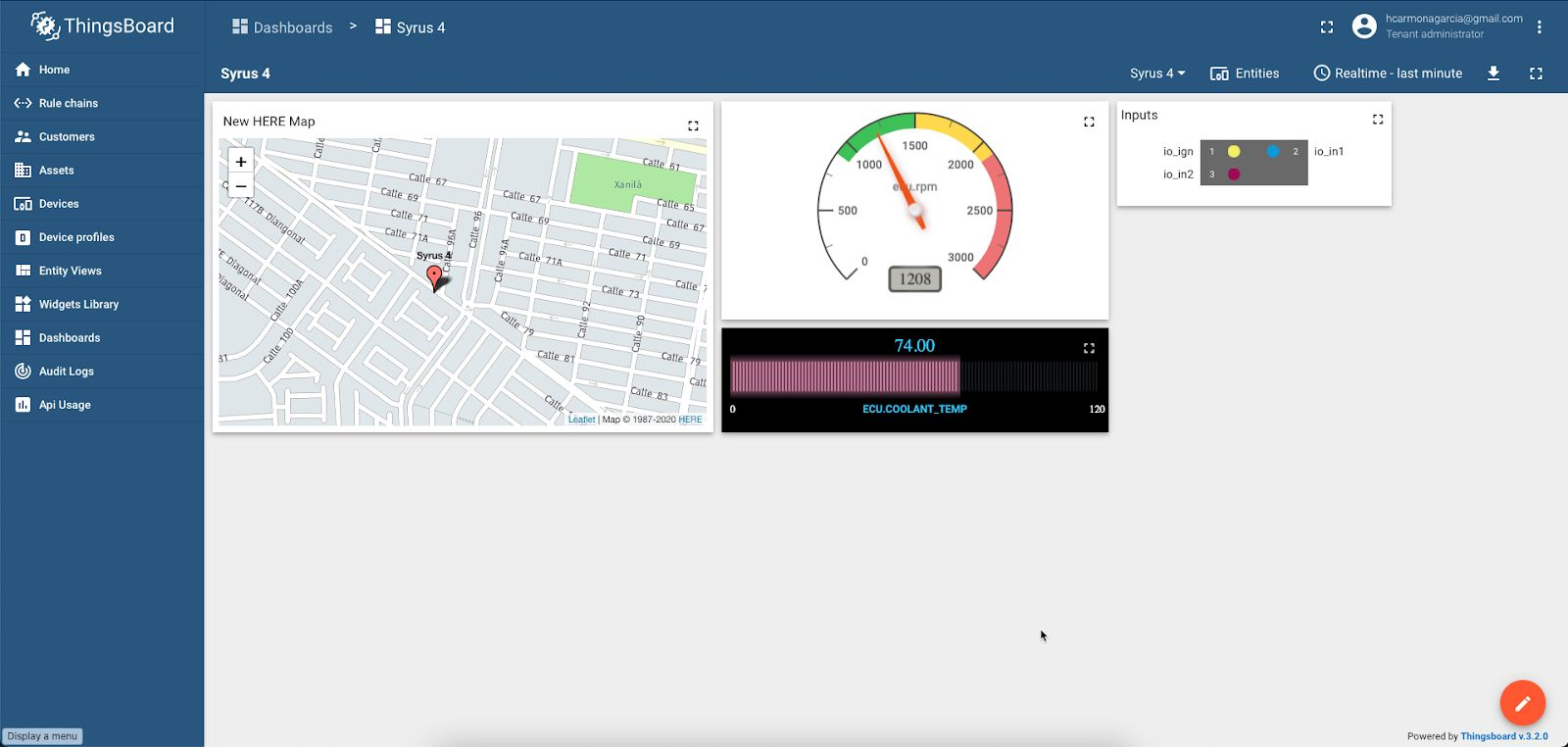
Task: Toggle dashboard fullscreen in the dashboard toolbar
Action: click(x=1536, y=74)
